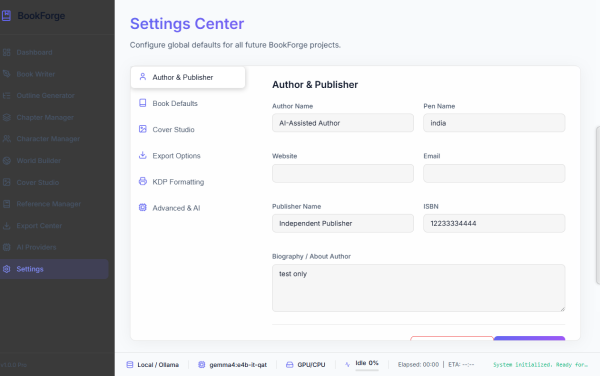This screenshot has width=600, height=376.
Task: Click the Author Name input field
Action: 343,123
